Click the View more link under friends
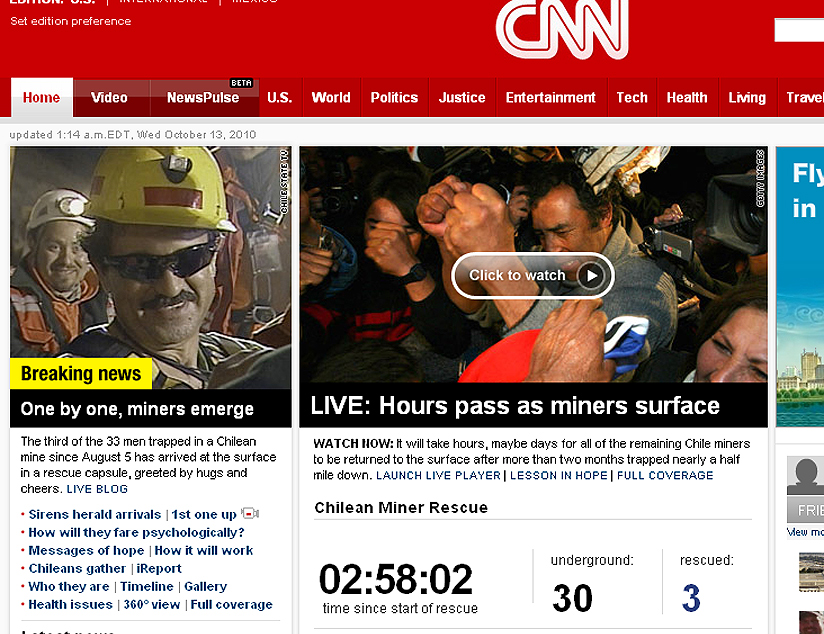The height and width of the screenshot is (634, 824). [x=805, y=532]
